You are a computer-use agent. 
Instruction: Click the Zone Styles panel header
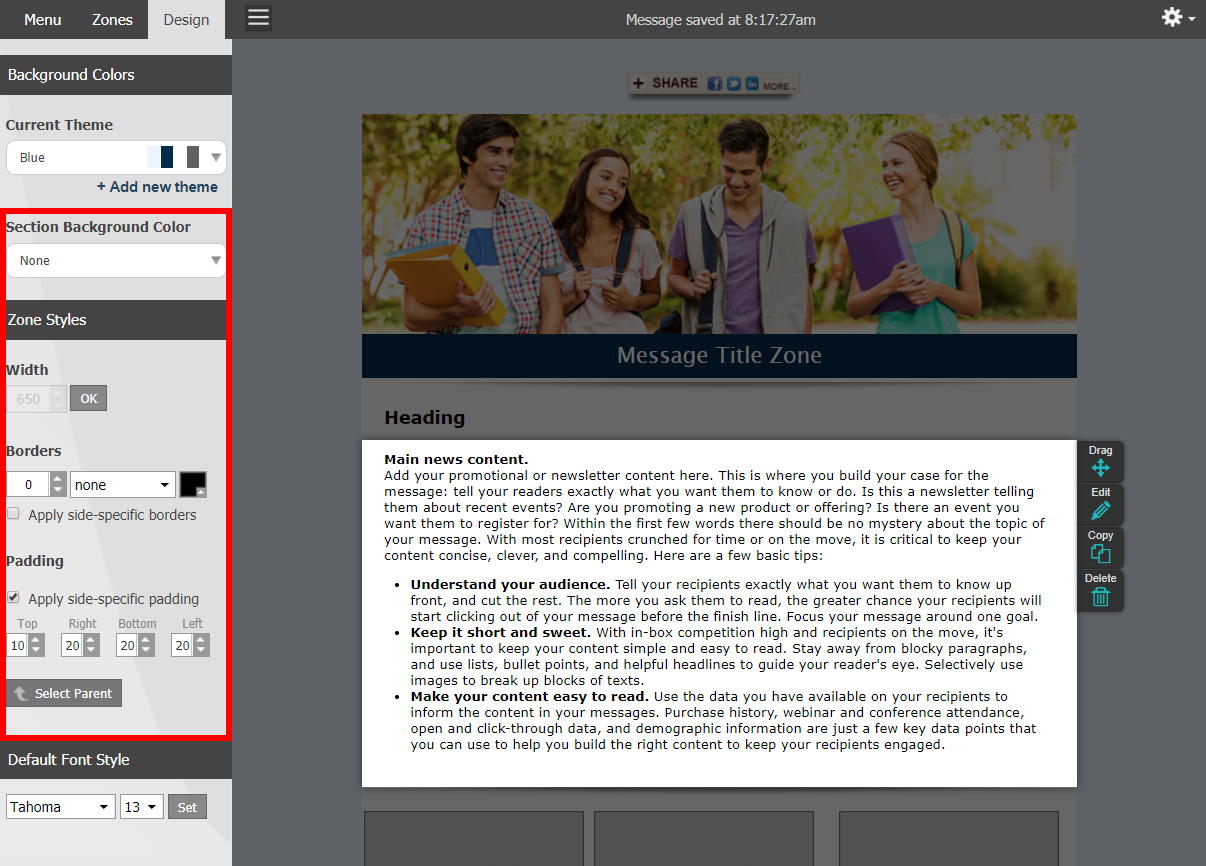click(x=116, y=320)
